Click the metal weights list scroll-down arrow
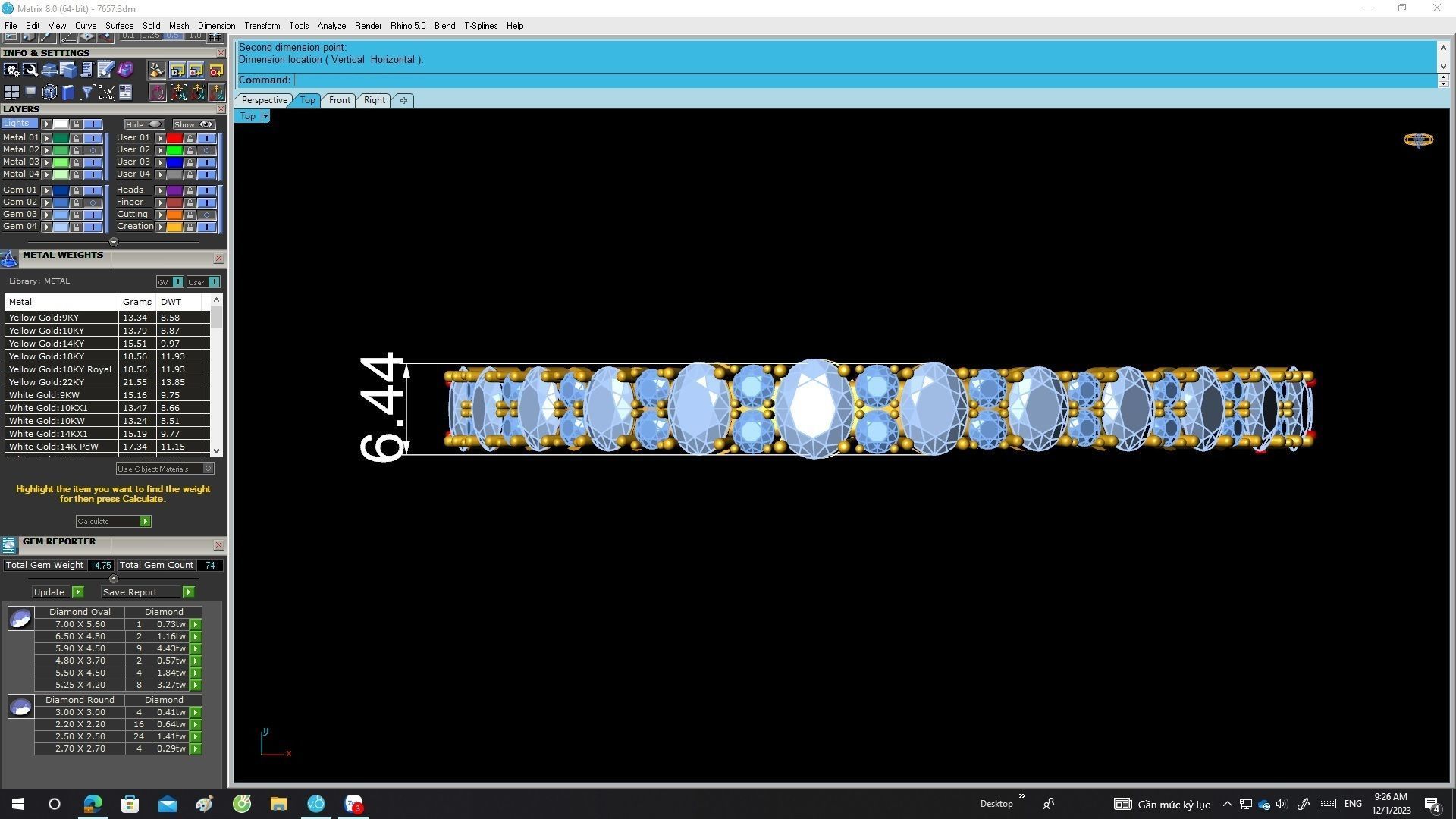 coord(216,451)
